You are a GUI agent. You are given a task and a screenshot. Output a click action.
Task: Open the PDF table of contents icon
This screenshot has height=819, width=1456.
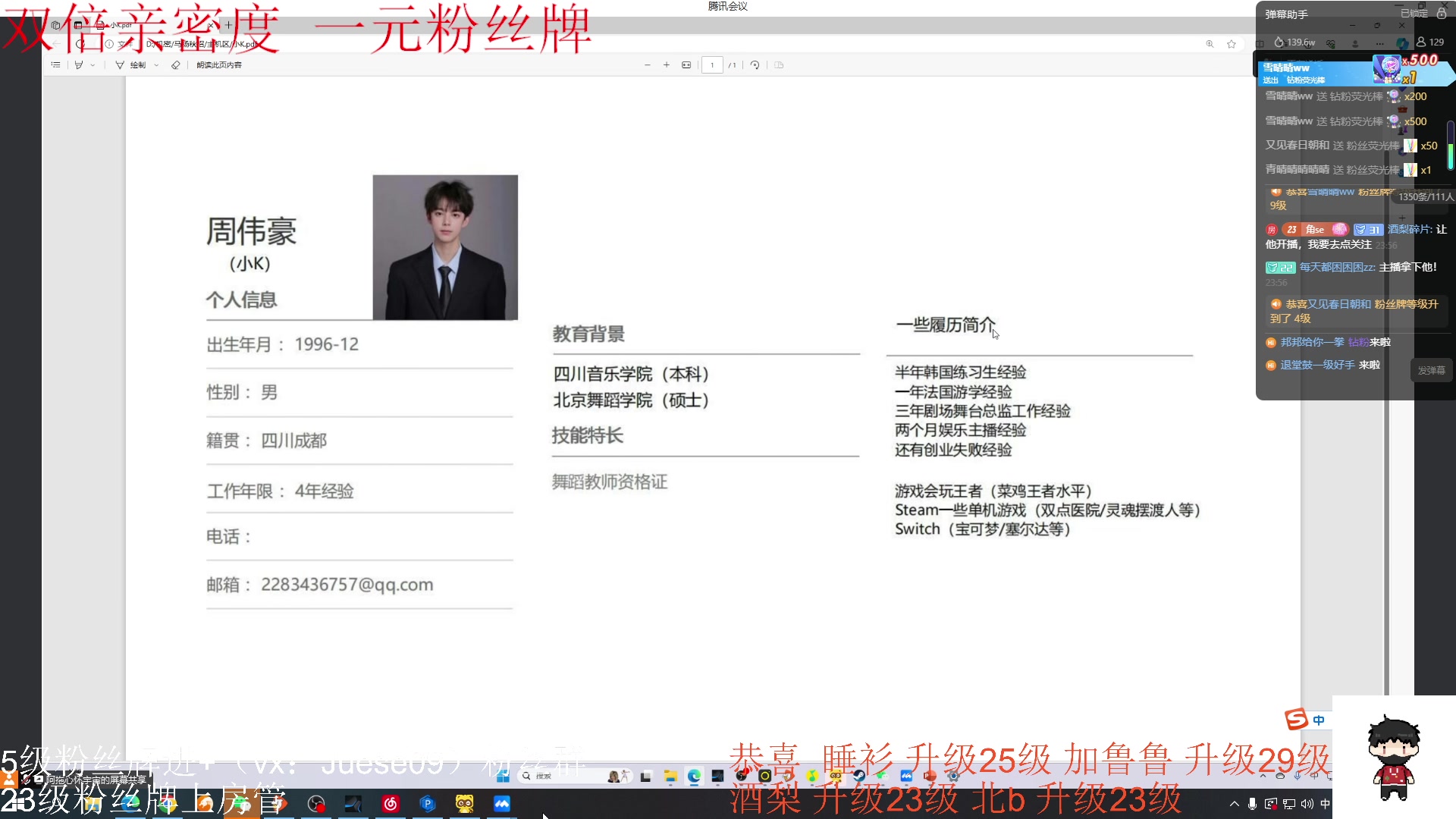[55, 64]
